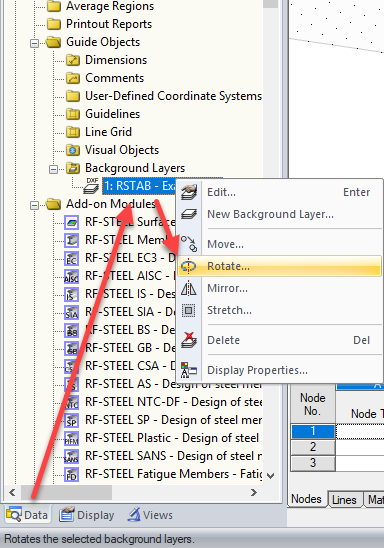Screen dimensions: 384x548
Task: Choose New Background Layer... from context menu
Action: coord(280,214)
